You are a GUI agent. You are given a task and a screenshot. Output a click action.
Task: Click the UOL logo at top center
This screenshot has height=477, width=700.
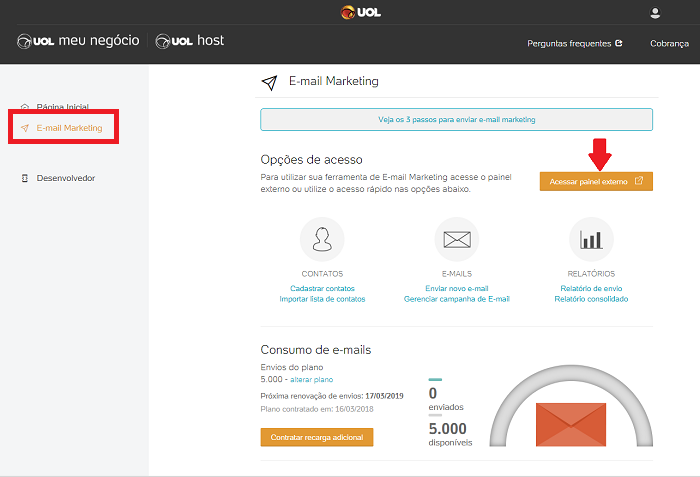coord(361,12)
